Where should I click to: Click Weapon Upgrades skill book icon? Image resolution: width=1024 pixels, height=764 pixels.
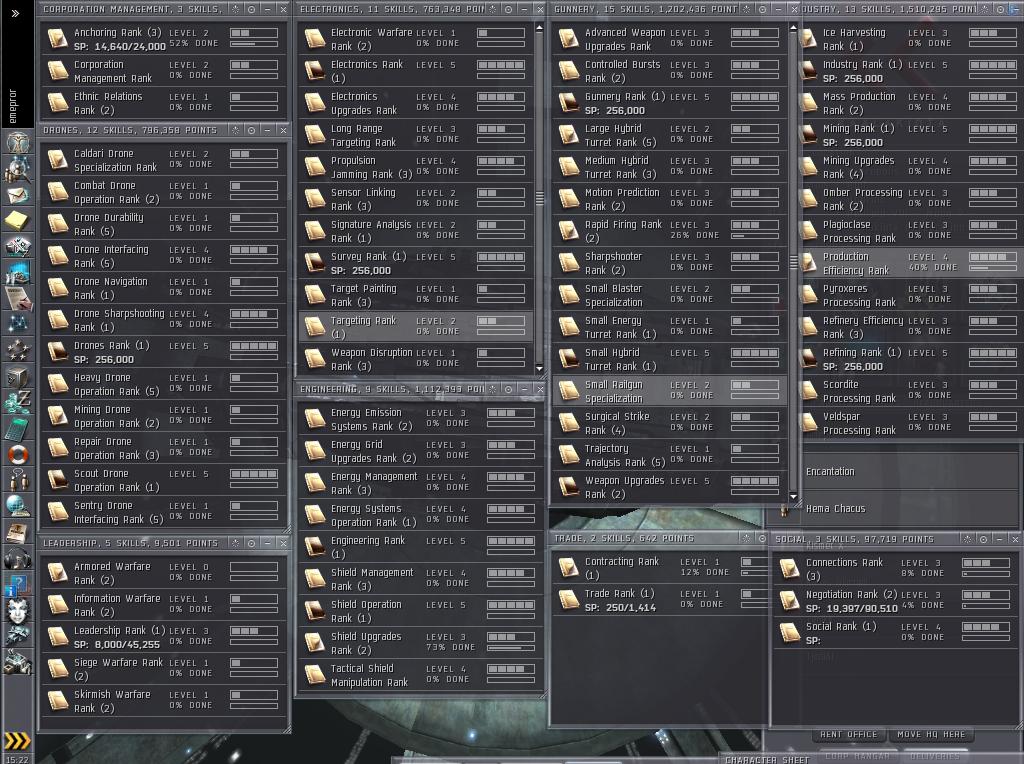(569, 486)
